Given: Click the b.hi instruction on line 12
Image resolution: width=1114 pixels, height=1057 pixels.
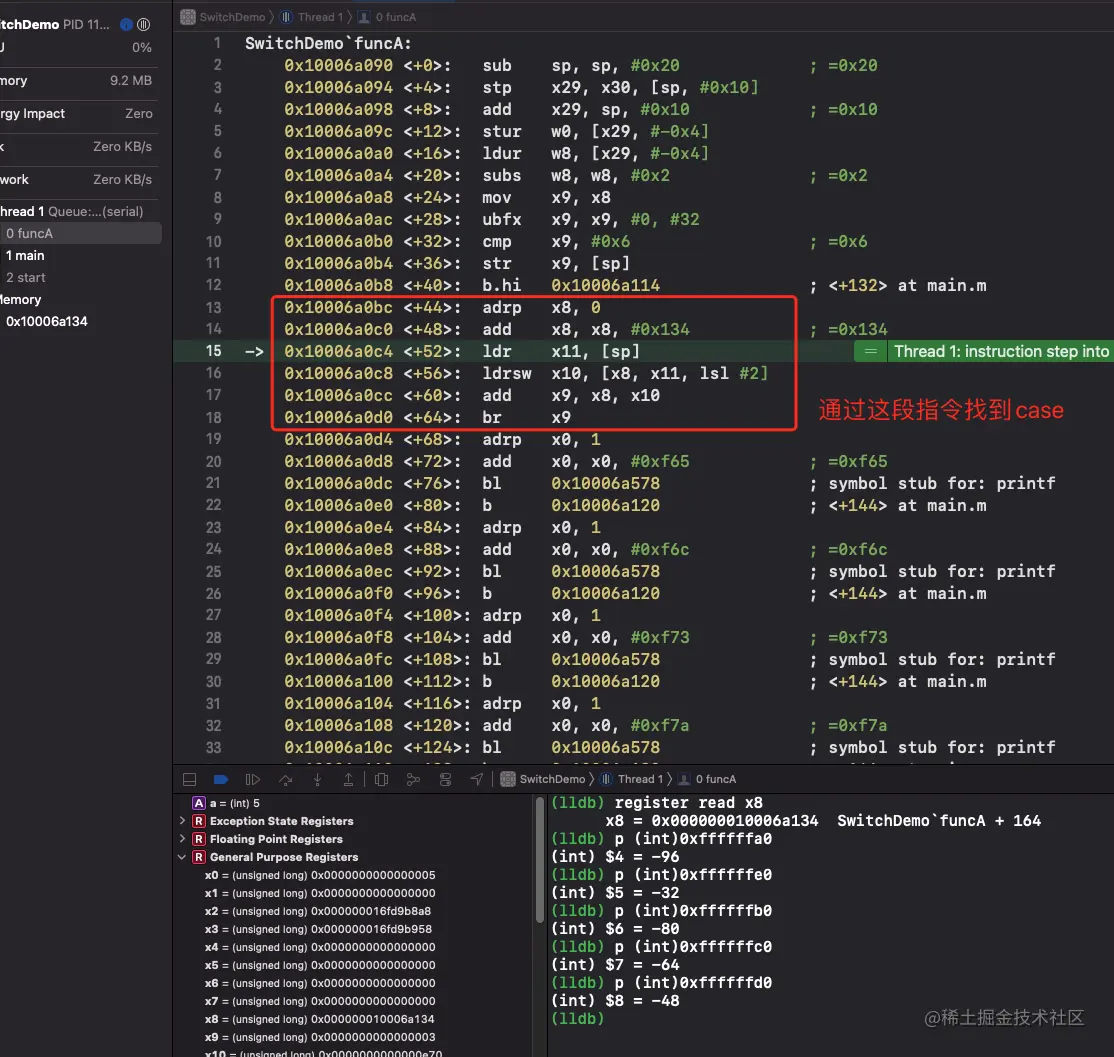Looking at the screenshot, I should pyautogui.click(x=501, y=285).
